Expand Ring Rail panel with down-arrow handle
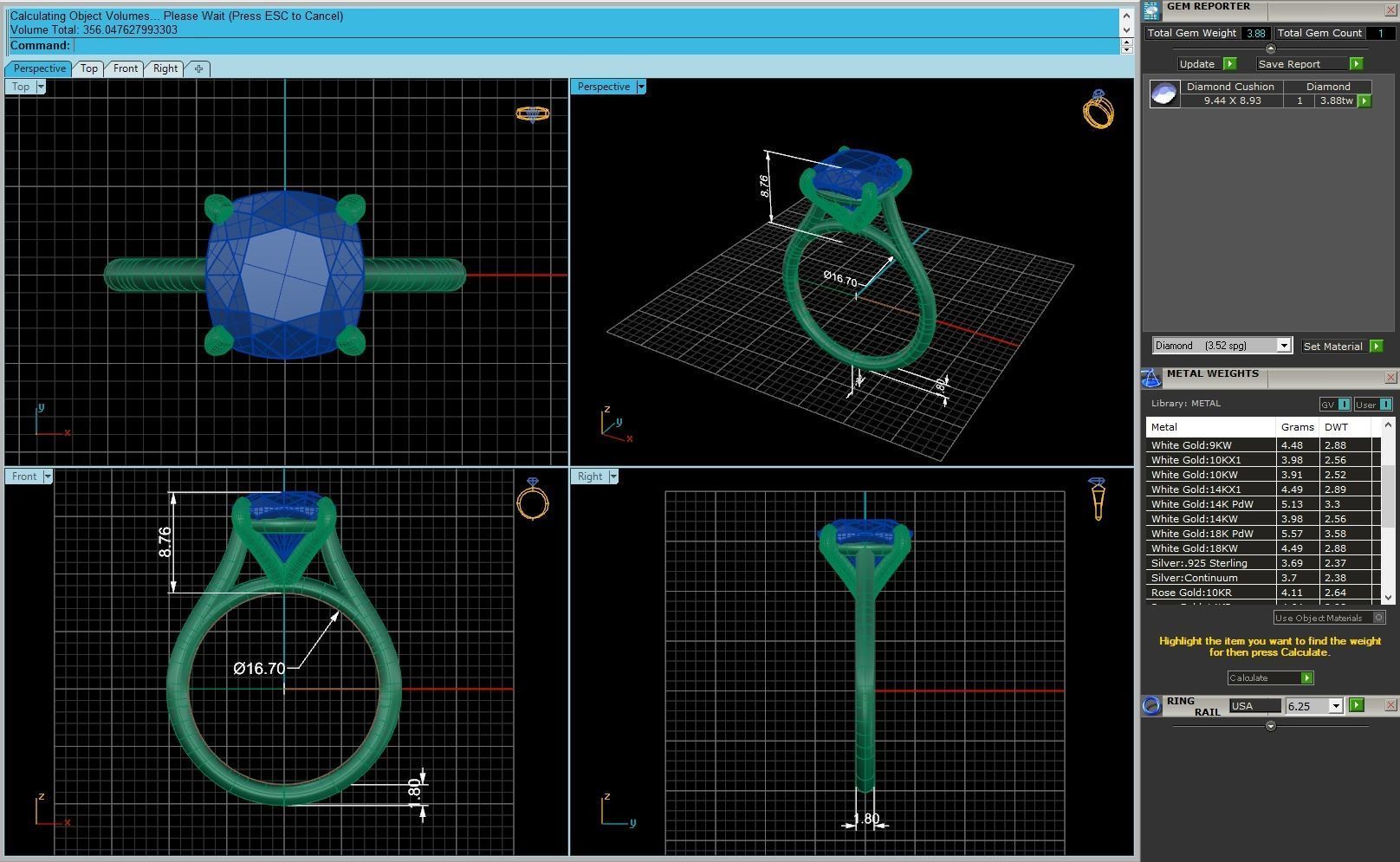Viewport: 1400px width, 862px height. tap(1271, 726)
